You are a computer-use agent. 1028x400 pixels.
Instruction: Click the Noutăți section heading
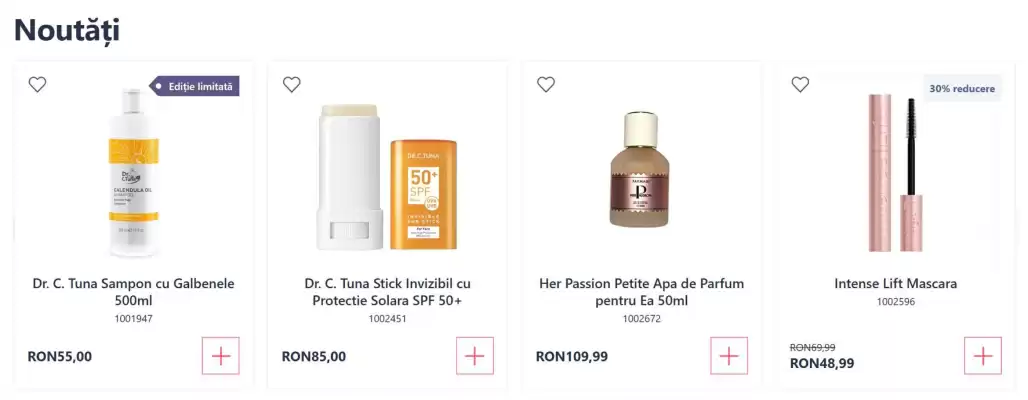click(67, 30)
